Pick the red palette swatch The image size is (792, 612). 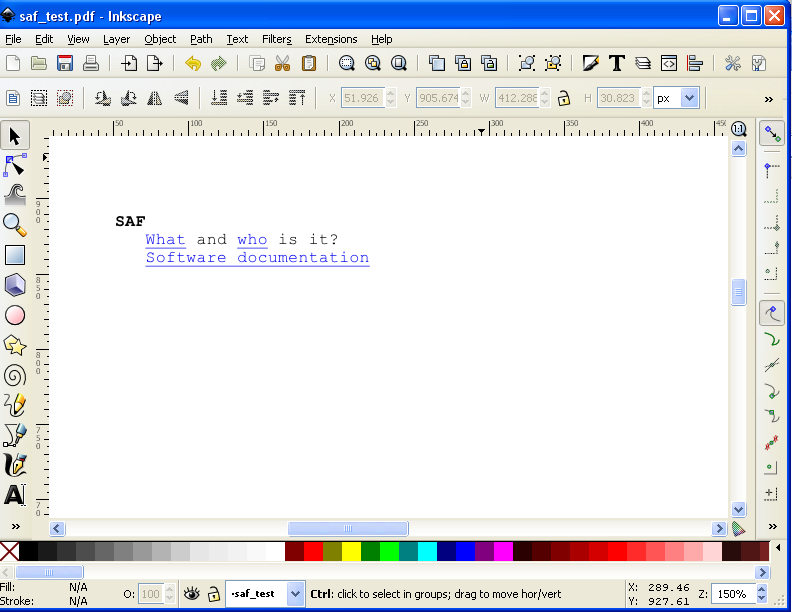313,551
